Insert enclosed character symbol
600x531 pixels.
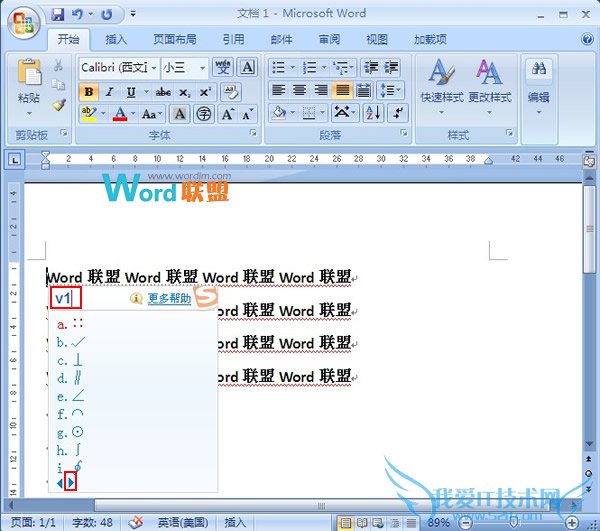point(204,114)
